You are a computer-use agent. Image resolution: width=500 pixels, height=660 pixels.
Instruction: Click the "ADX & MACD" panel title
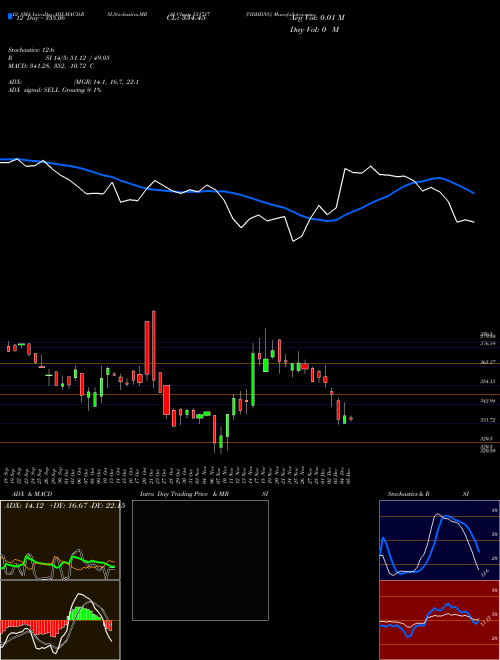[30, 494]
